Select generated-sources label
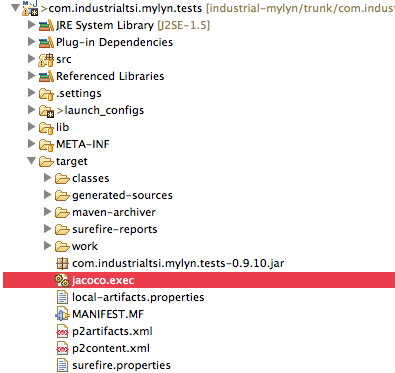Image resolution: width=395 pixels, height=373 pixels. pos(122,196)
